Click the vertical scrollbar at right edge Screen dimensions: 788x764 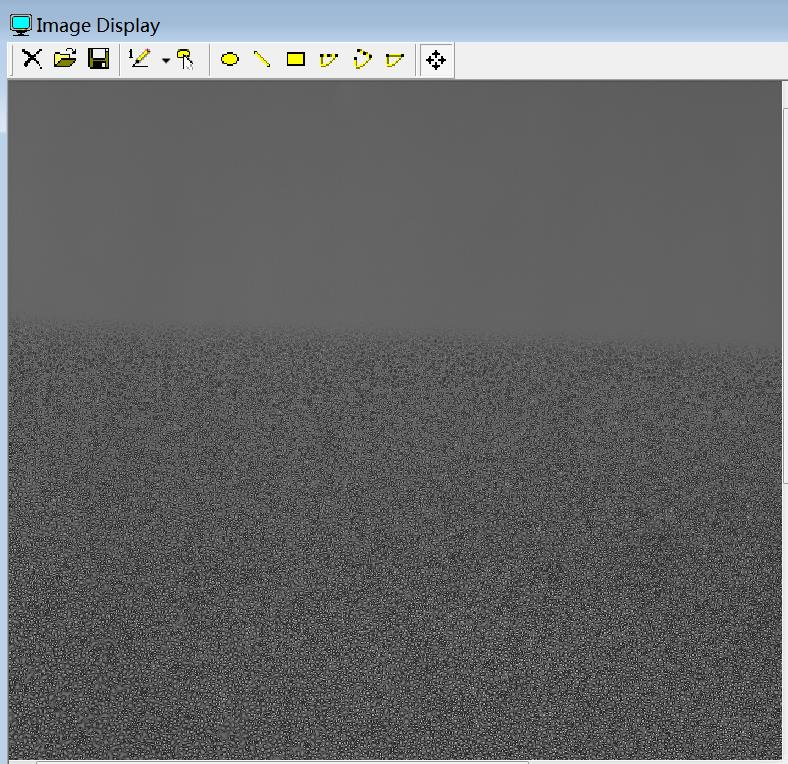784,400
